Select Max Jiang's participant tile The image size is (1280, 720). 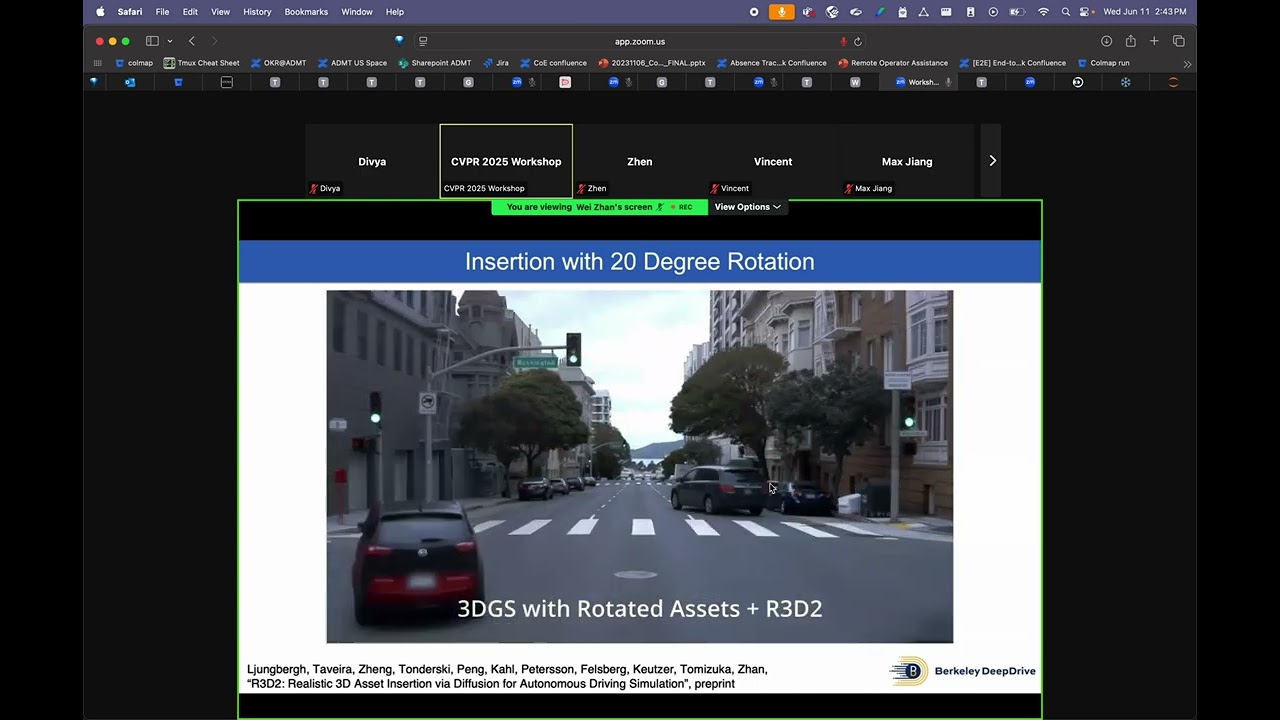coord(907,161)
